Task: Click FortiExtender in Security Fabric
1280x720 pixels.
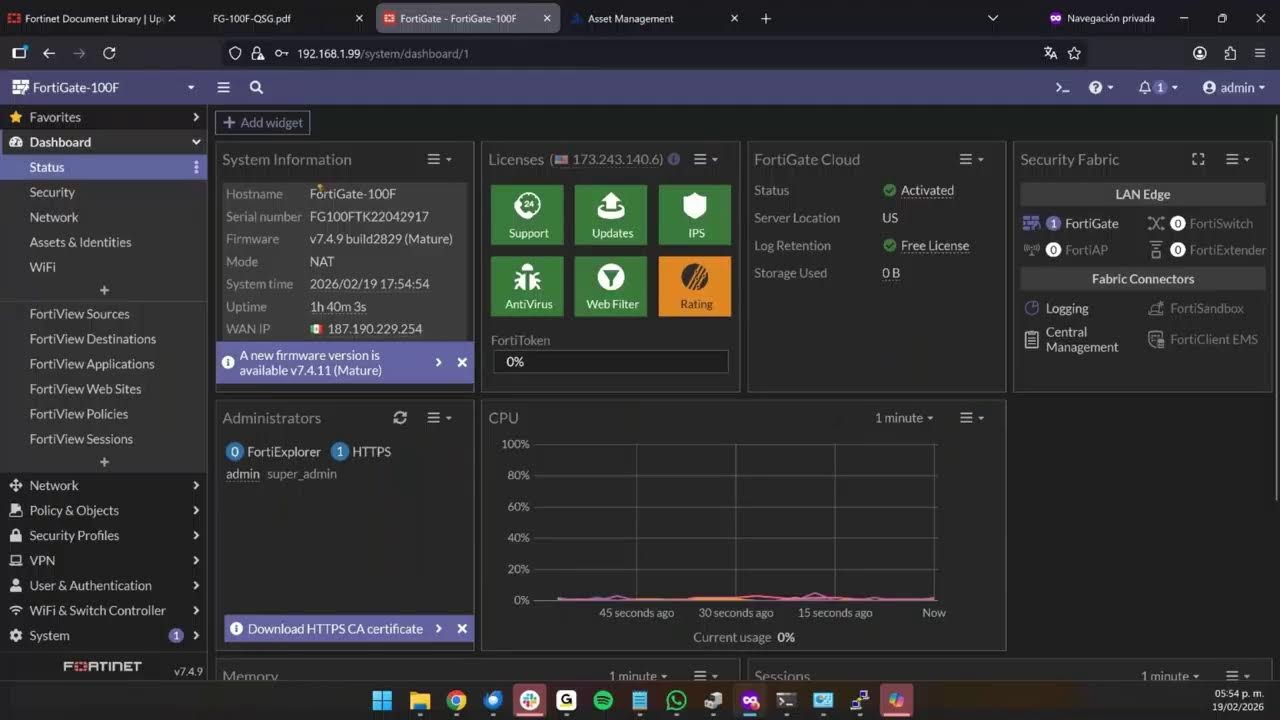Action: [1207, 250]
